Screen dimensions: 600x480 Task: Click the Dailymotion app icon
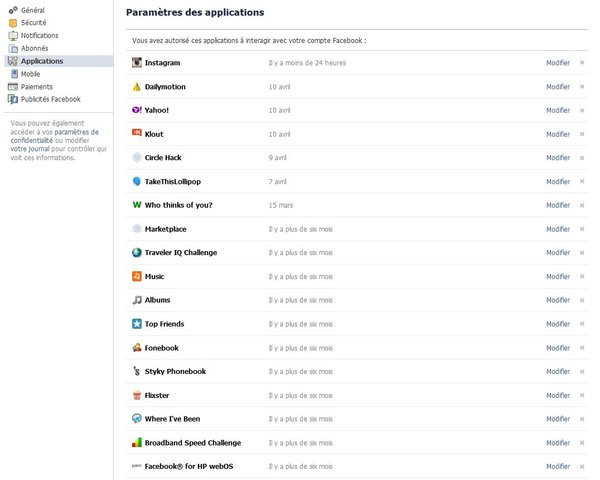(x=137, y=87)
